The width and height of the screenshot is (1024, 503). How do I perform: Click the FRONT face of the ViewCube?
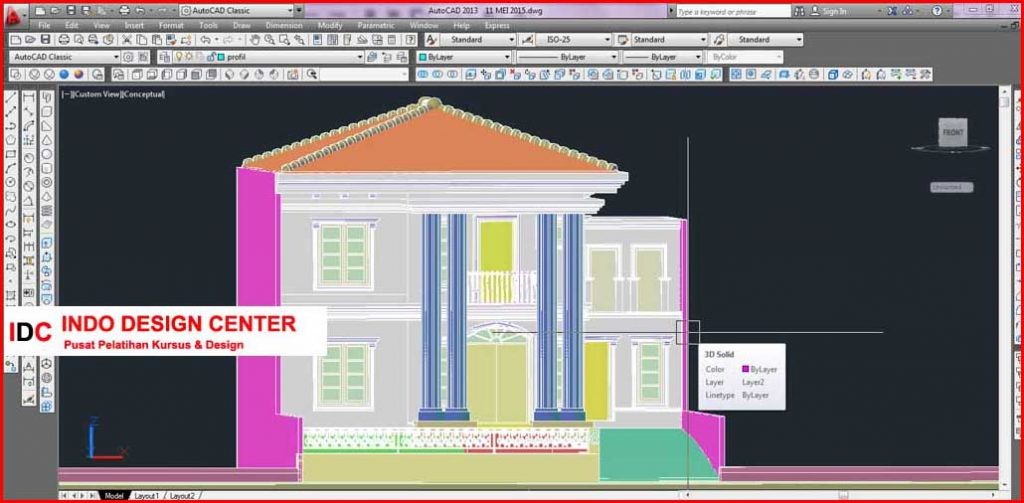tap(953, 133)
